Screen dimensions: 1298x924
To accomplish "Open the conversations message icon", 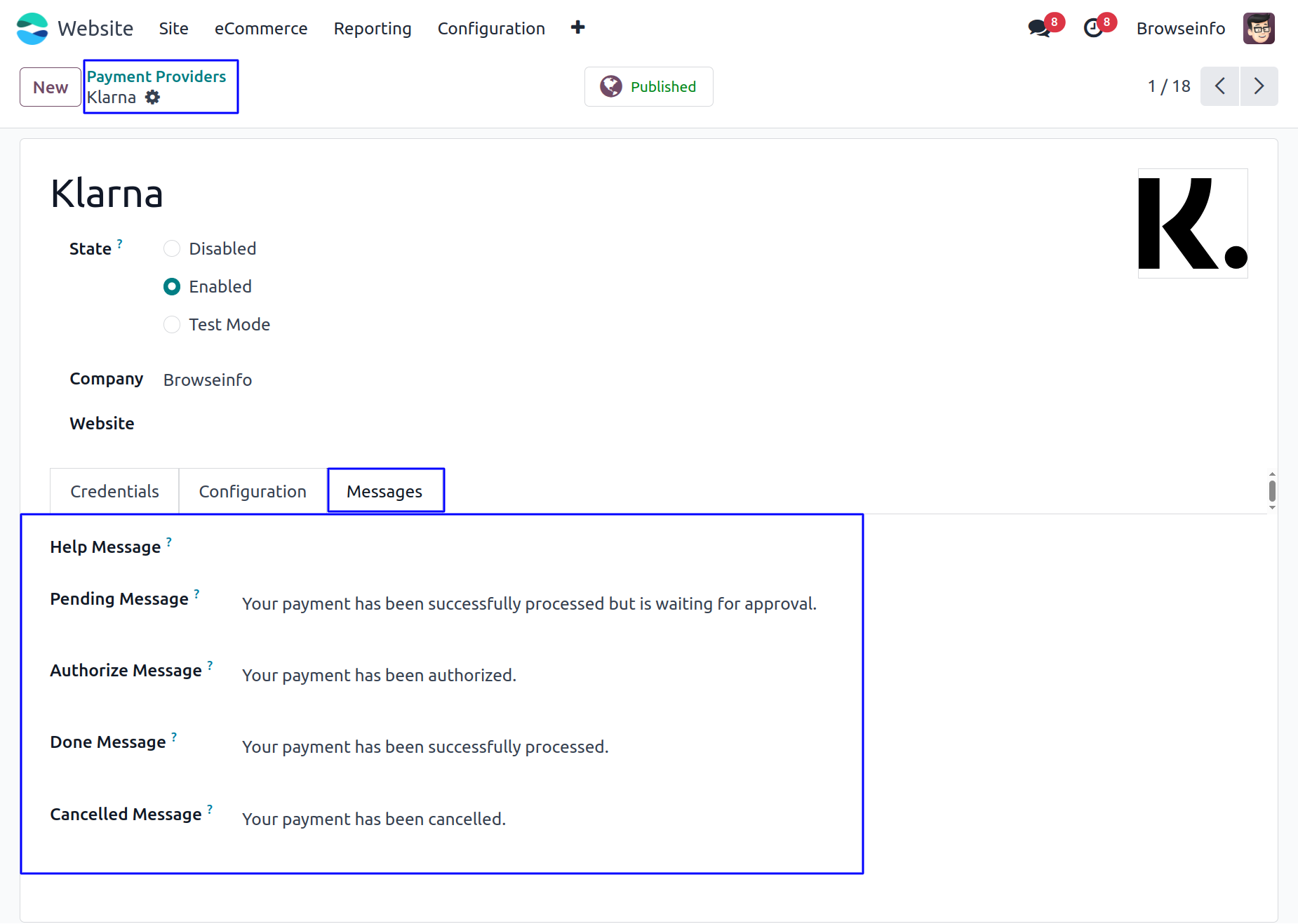I will (1039, 28).
